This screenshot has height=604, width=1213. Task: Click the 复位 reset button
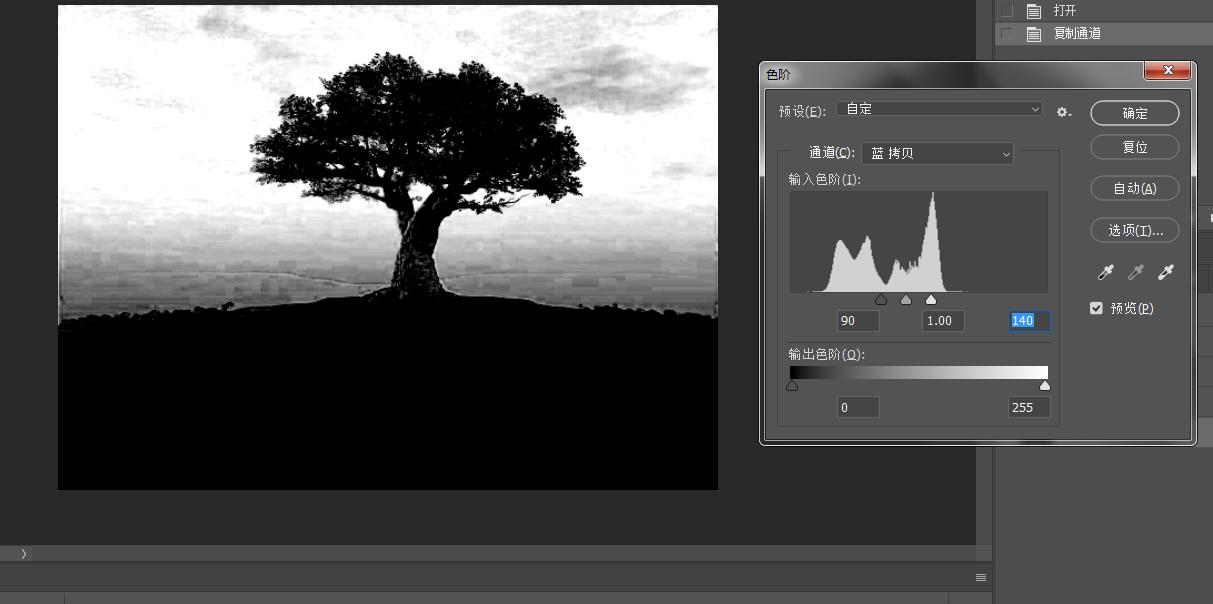click(1135, 147)
